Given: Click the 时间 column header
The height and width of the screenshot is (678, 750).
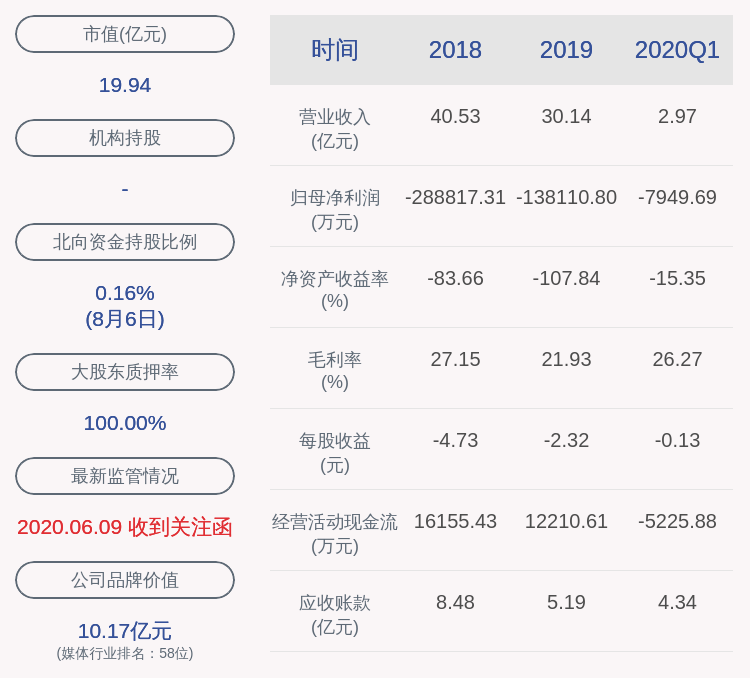Looking at the screenshot, I should click(x=335, y=50).
